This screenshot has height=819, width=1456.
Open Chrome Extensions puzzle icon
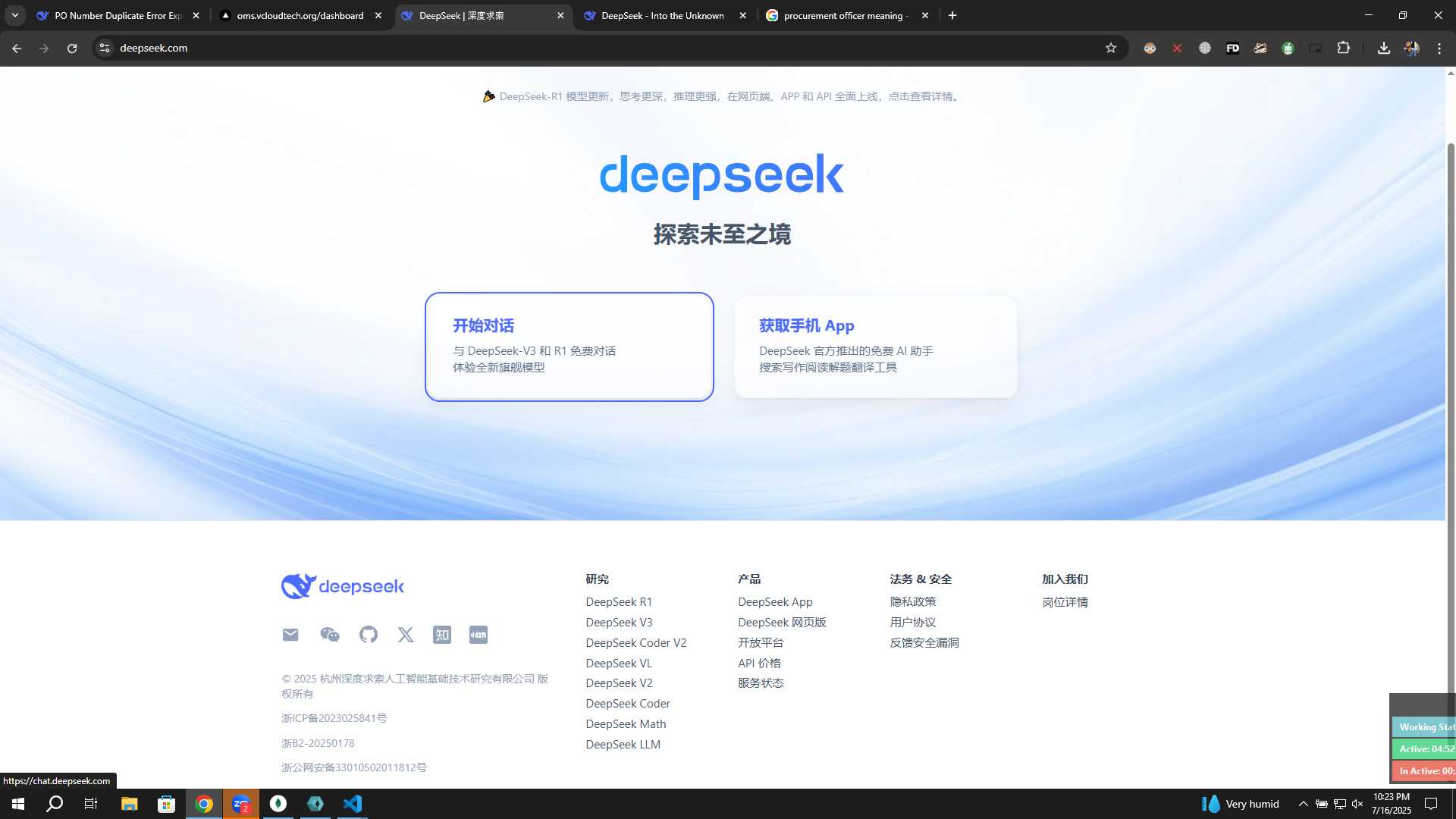tap(1343, 48)
